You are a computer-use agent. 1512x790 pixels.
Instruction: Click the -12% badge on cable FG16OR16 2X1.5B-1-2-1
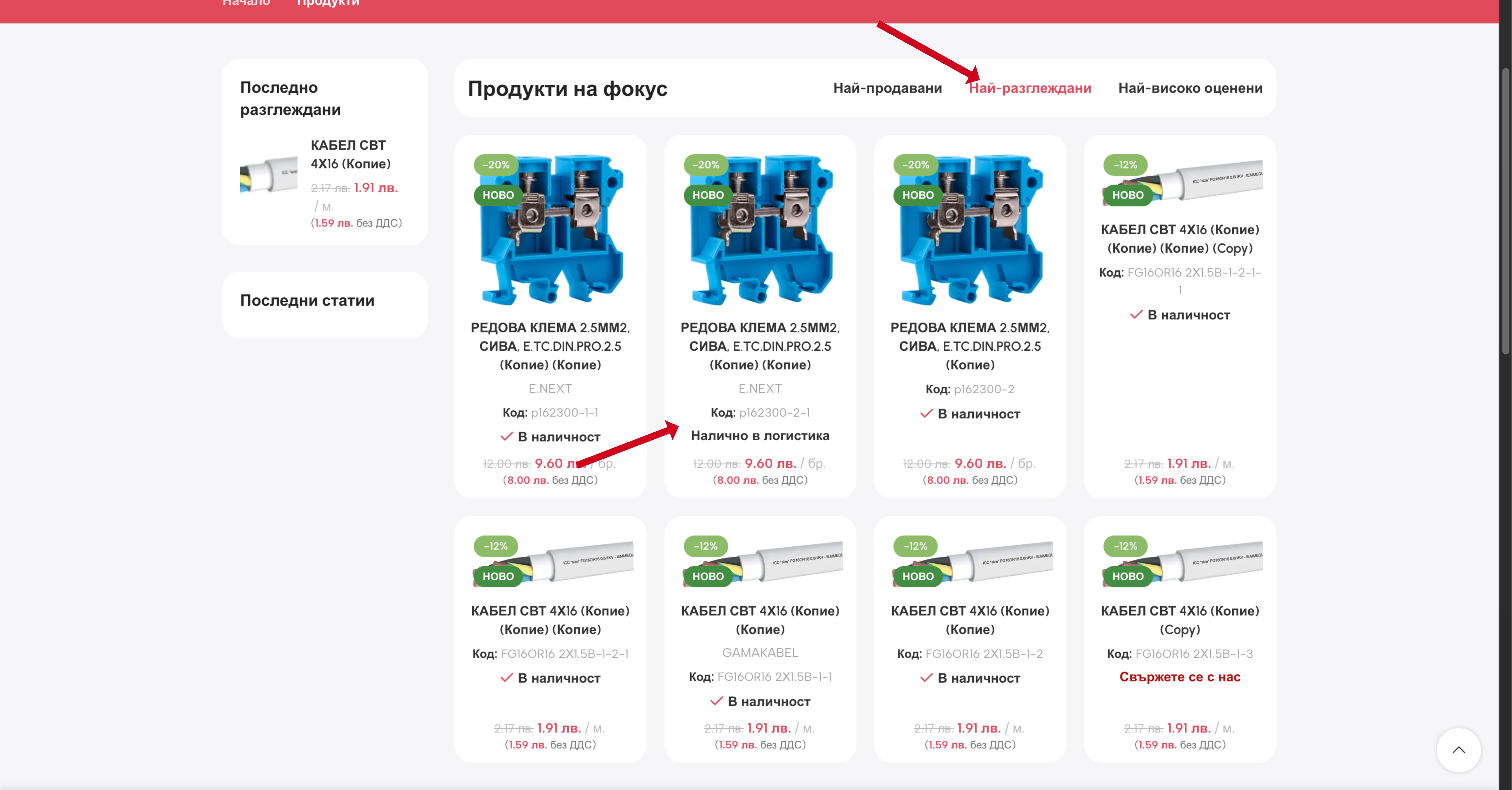point(496,546)
